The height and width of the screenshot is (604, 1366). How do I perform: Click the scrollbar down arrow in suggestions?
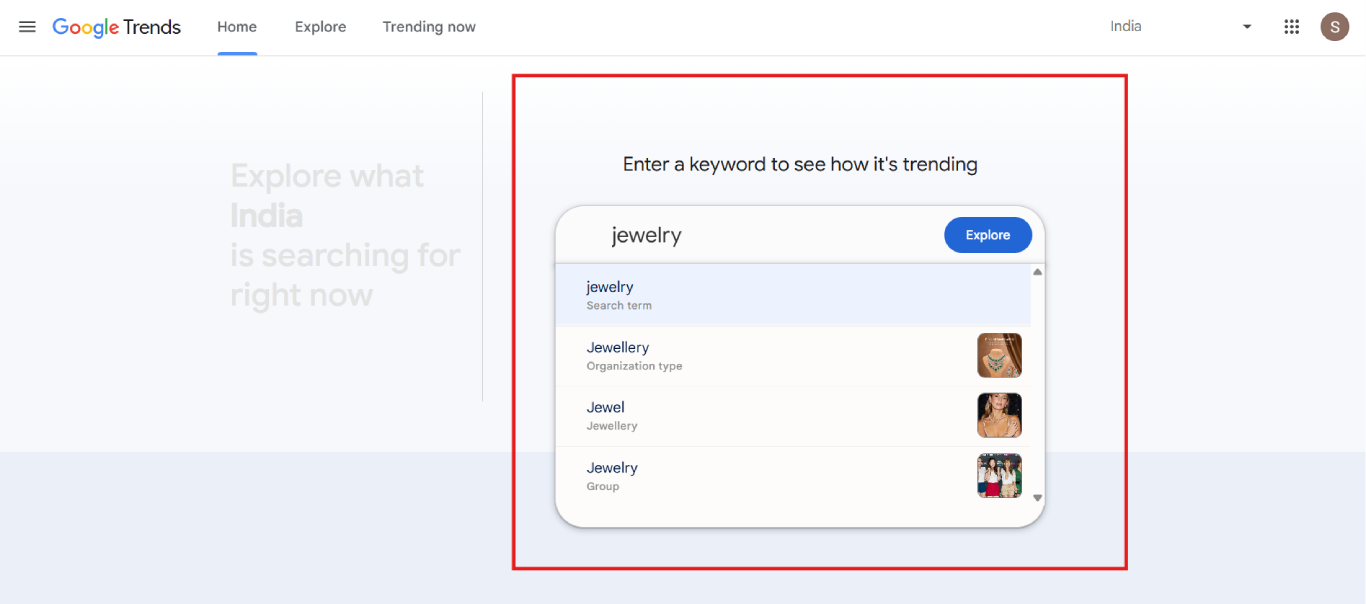point(1037,496)
